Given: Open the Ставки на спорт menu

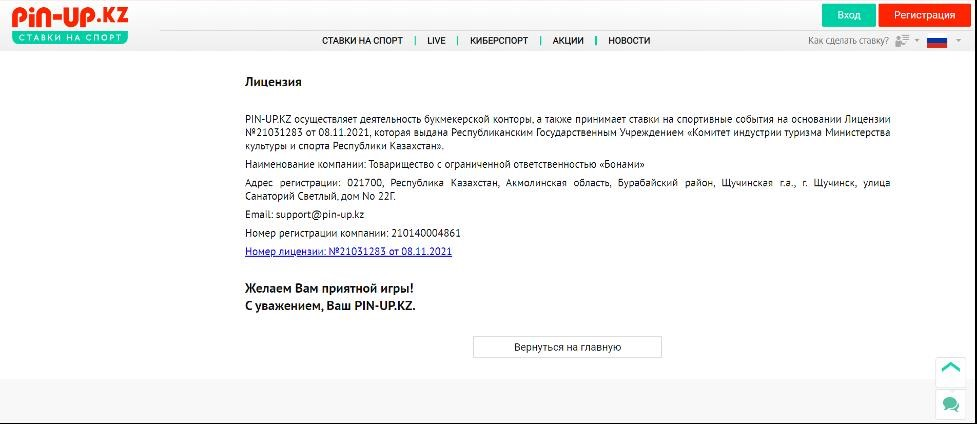Looking at the screenshot, I should point(362,41).
